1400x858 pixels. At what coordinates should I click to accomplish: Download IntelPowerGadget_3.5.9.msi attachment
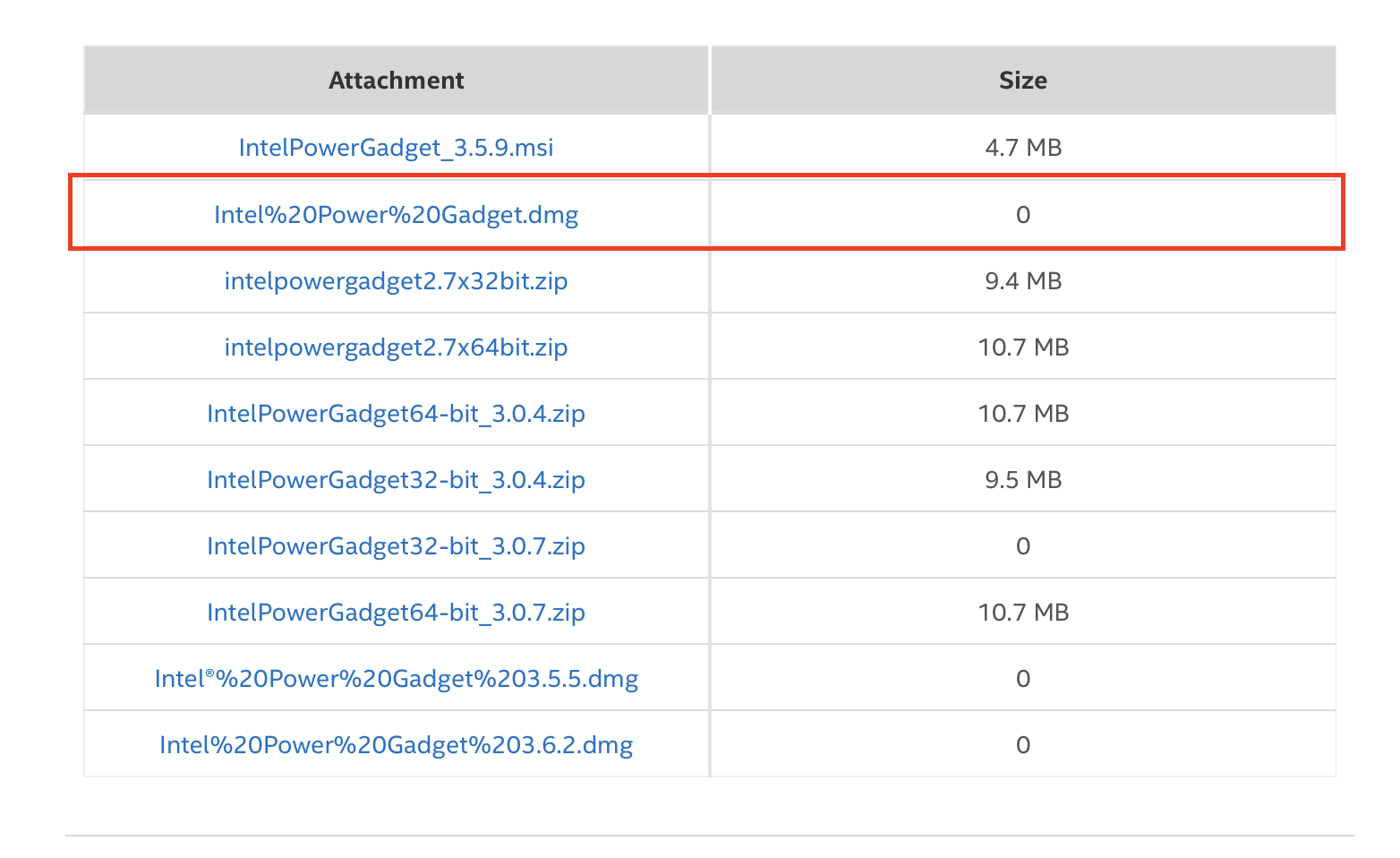[396, 148]
